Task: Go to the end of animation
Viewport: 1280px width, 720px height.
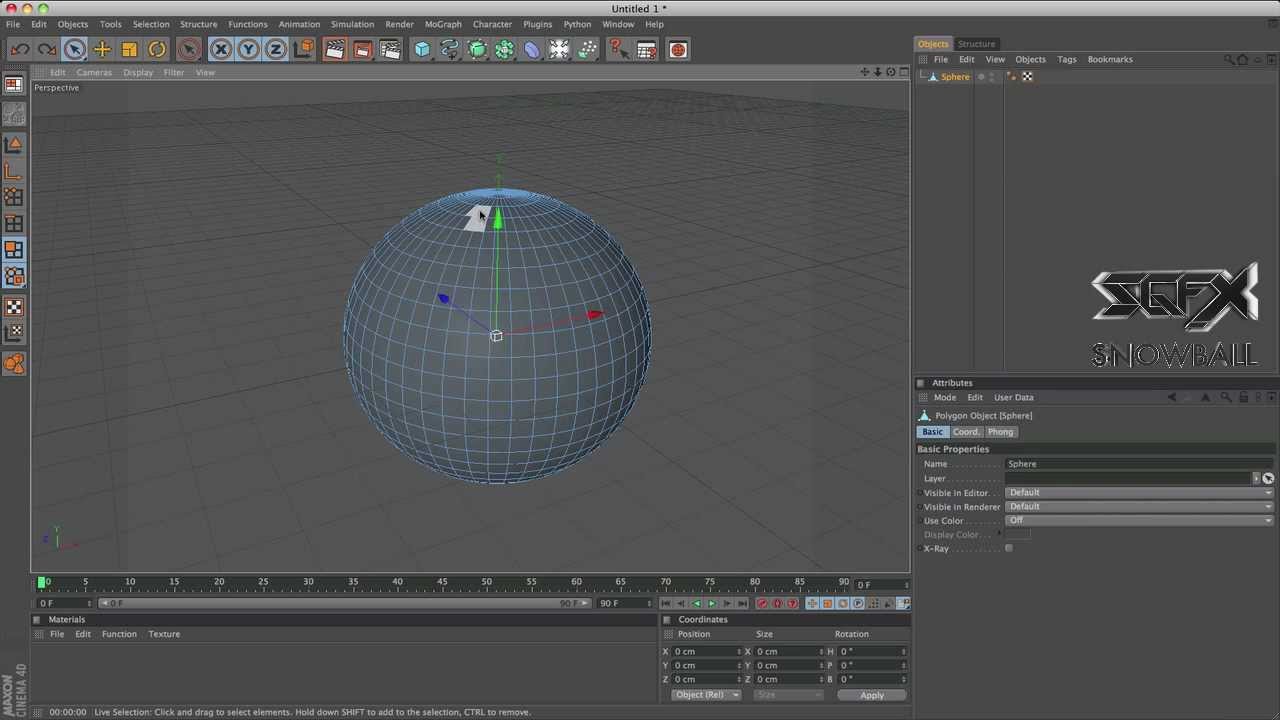Action: (x=742, y=604)
